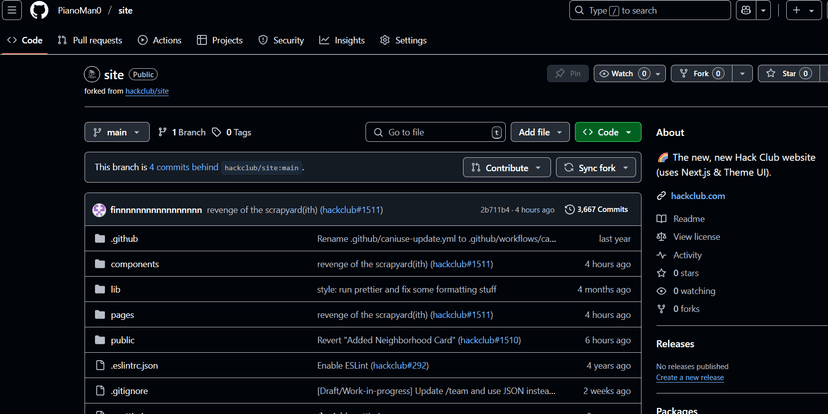Open the Copilot icon in header
The width and height of the screenshot is (828, 414).
[x=746, y=10]
